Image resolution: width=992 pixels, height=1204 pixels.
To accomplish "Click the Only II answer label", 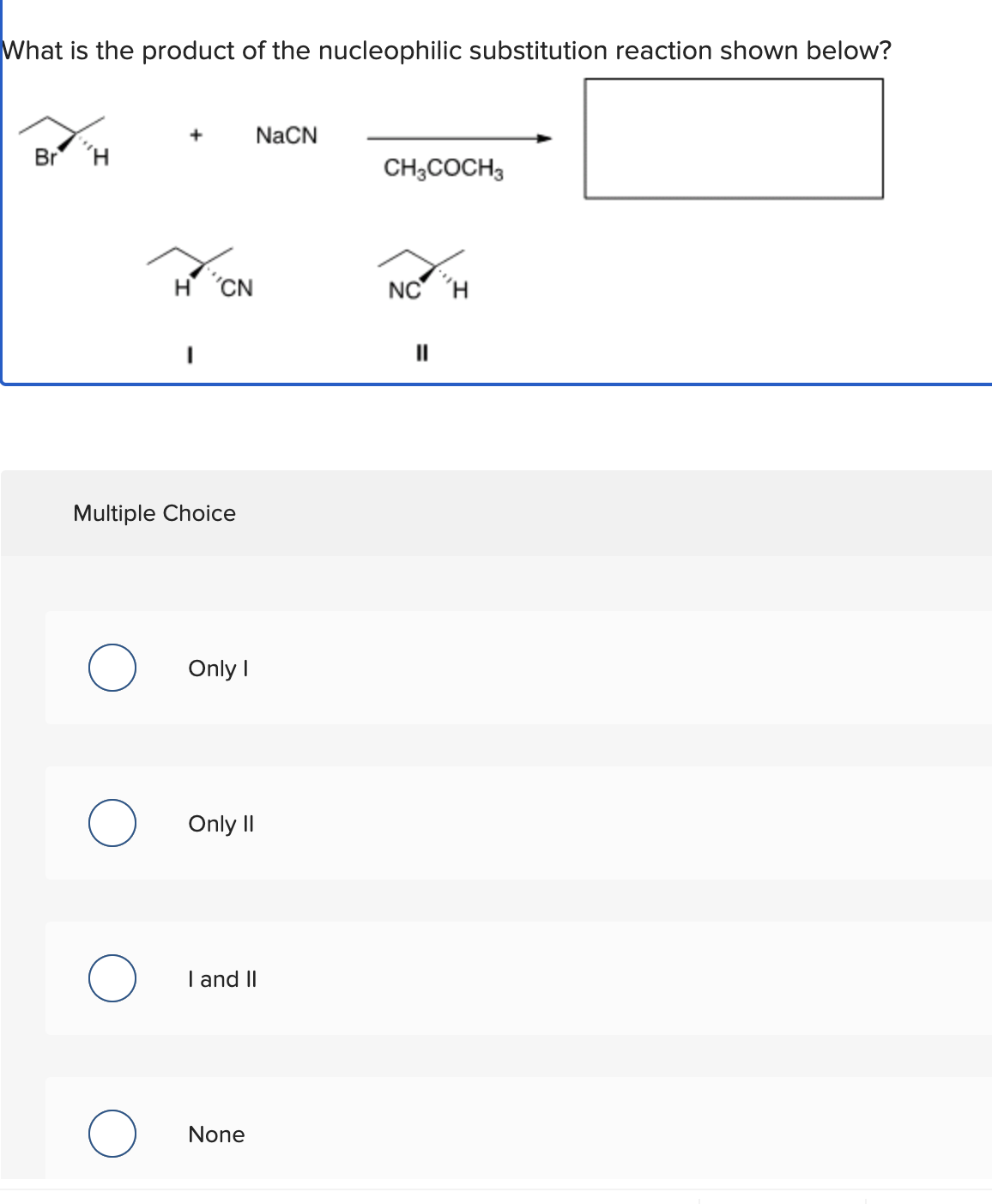I will tap(221, 823).
